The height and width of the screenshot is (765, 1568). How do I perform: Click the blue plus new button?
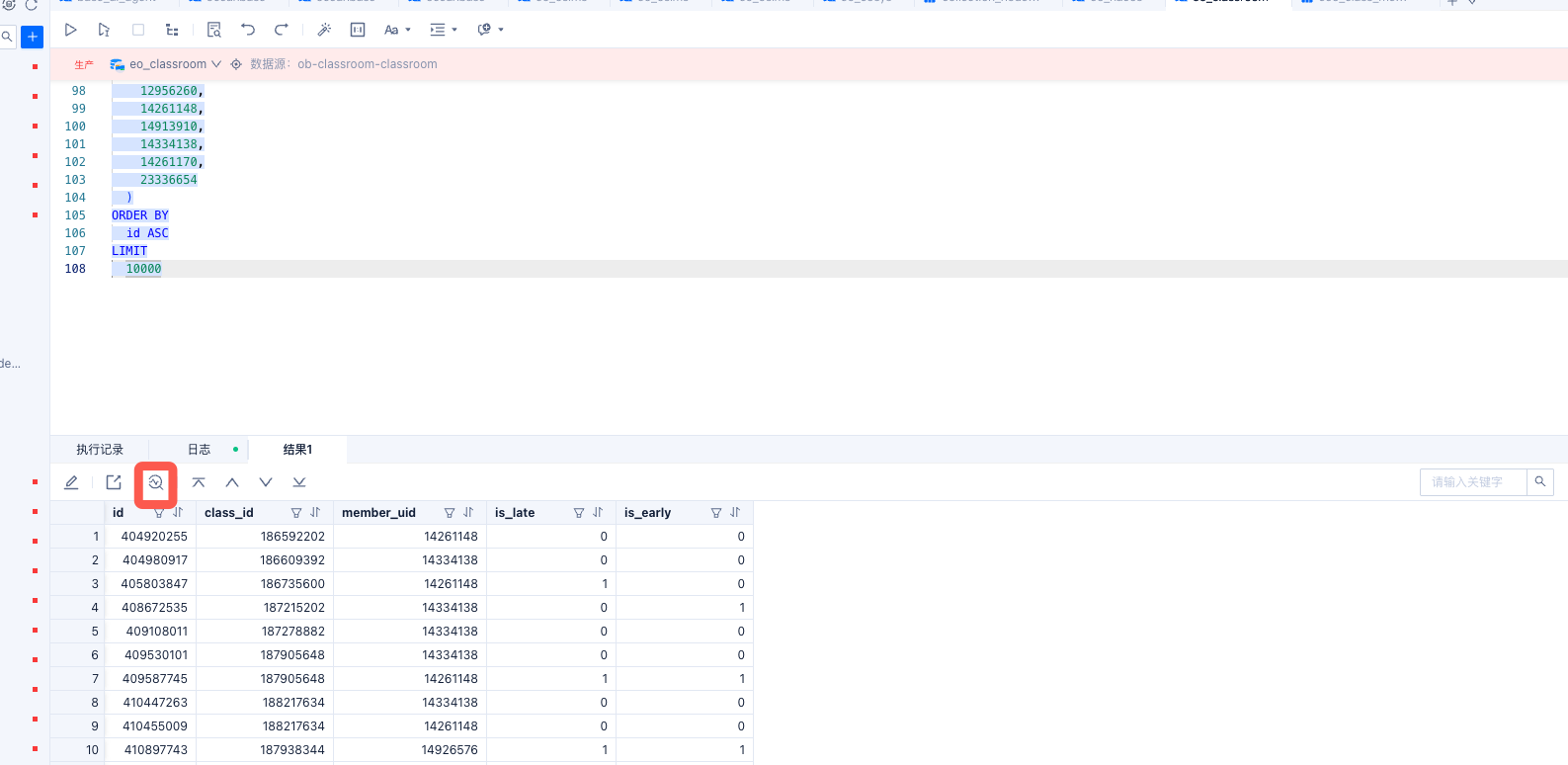pos(33,38)
